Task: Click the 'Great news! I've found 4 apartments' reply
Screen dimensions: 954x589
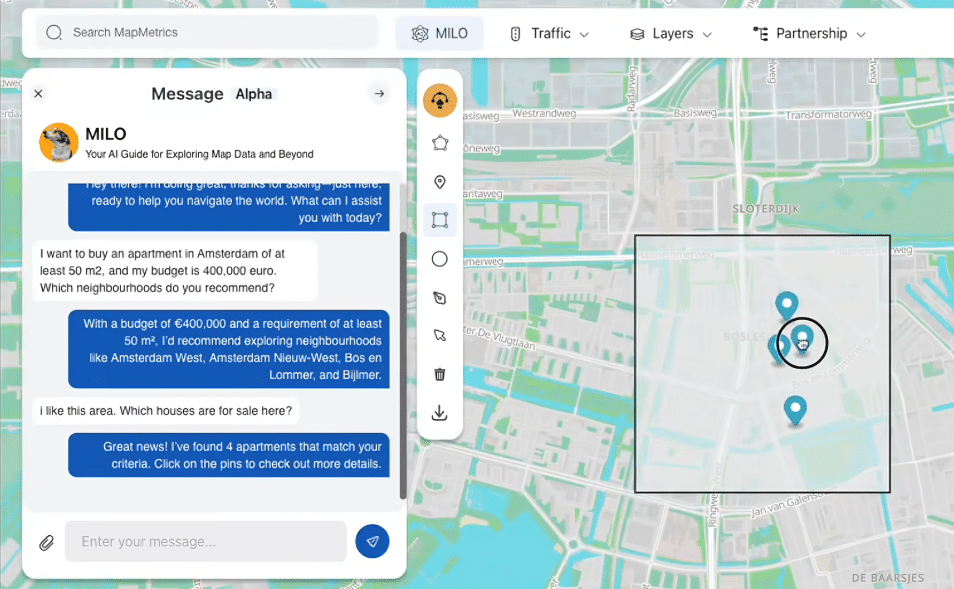Action: click(x=229, y=455)
